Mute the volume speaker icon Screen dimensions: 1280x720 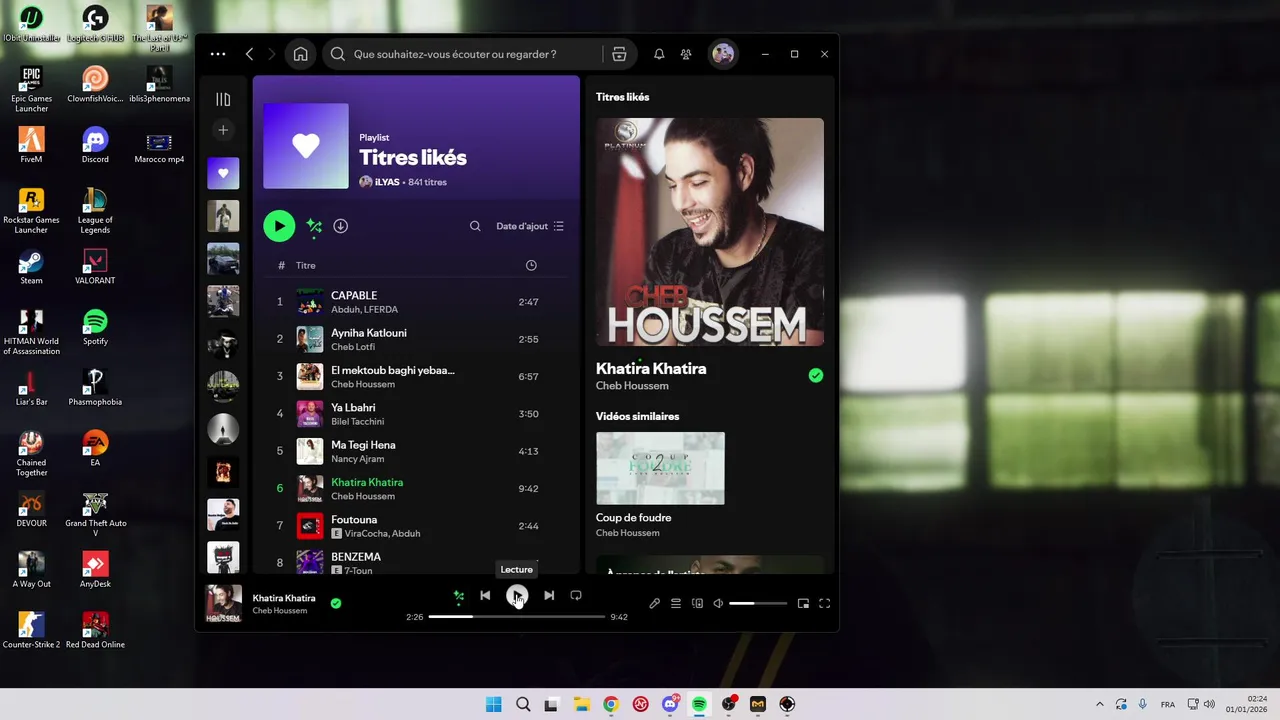pyautogui.click(x=718, y=603)
